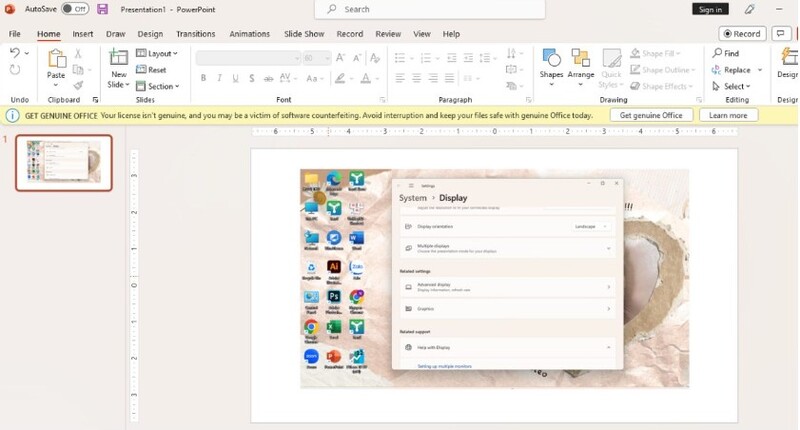Viewport: 800px width, 430px height.
Task: Click the Learn more button
Action: tap(728, 115)
